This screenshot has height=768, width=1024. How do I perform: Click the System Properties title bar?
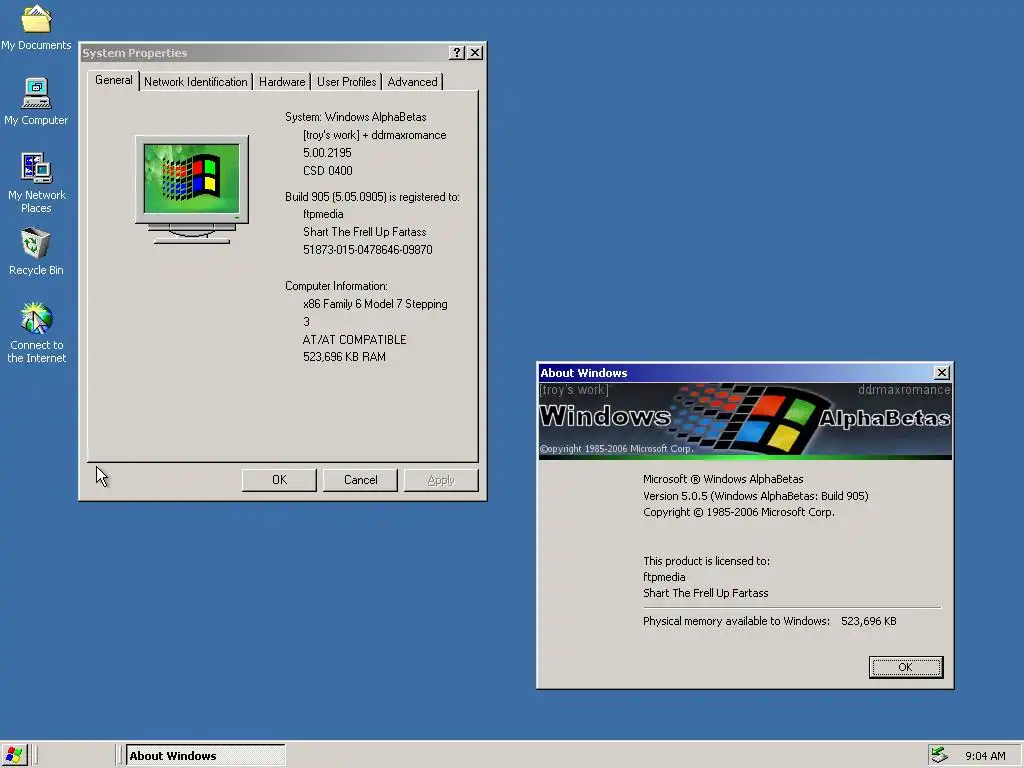(264, 53)
